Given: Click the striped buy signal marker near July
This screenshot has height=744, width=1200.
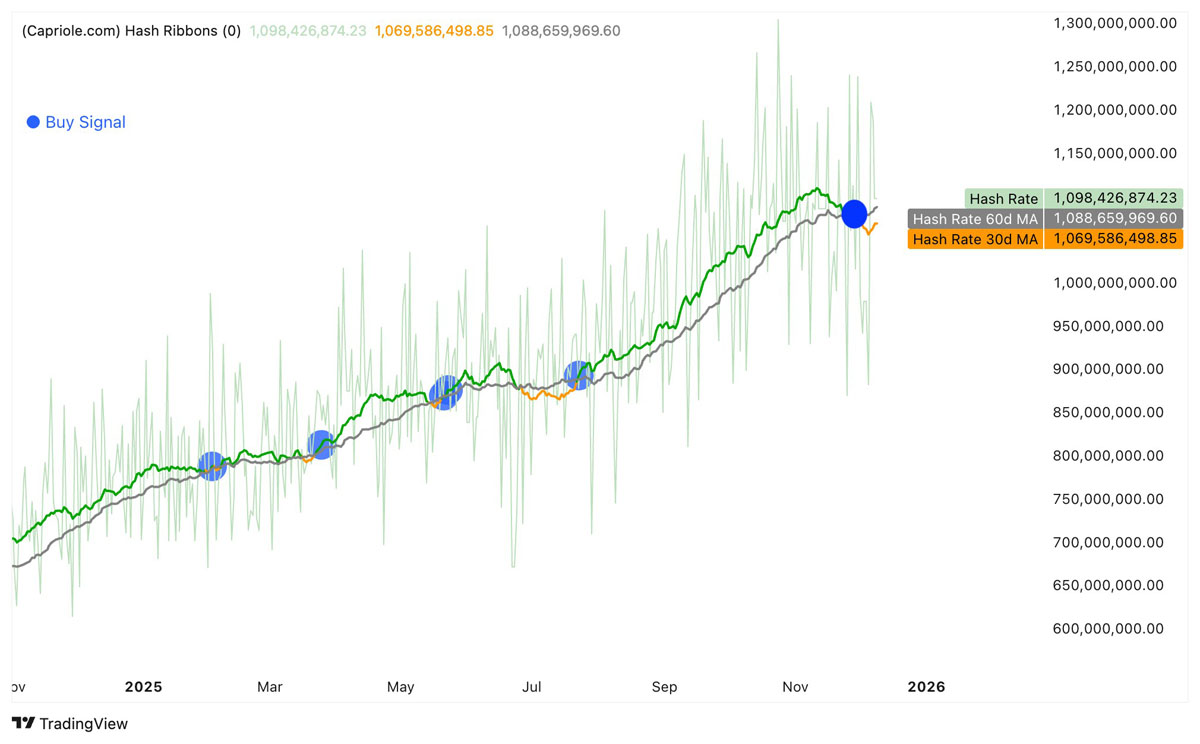Looking at the screenshot, I should tap(578, 375).
